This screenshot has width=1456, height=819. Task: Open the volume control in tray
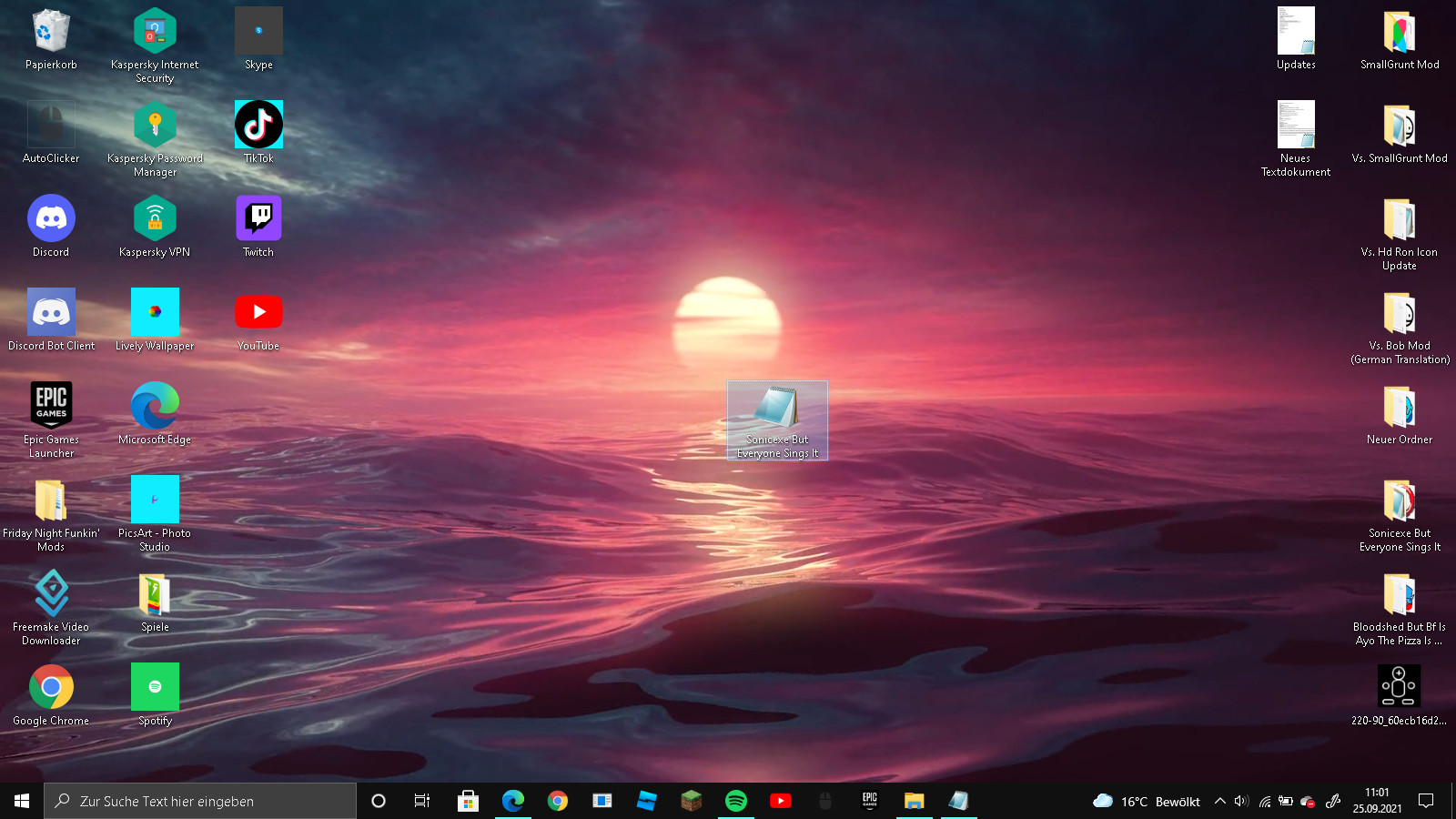click(x=1241, y=801)
